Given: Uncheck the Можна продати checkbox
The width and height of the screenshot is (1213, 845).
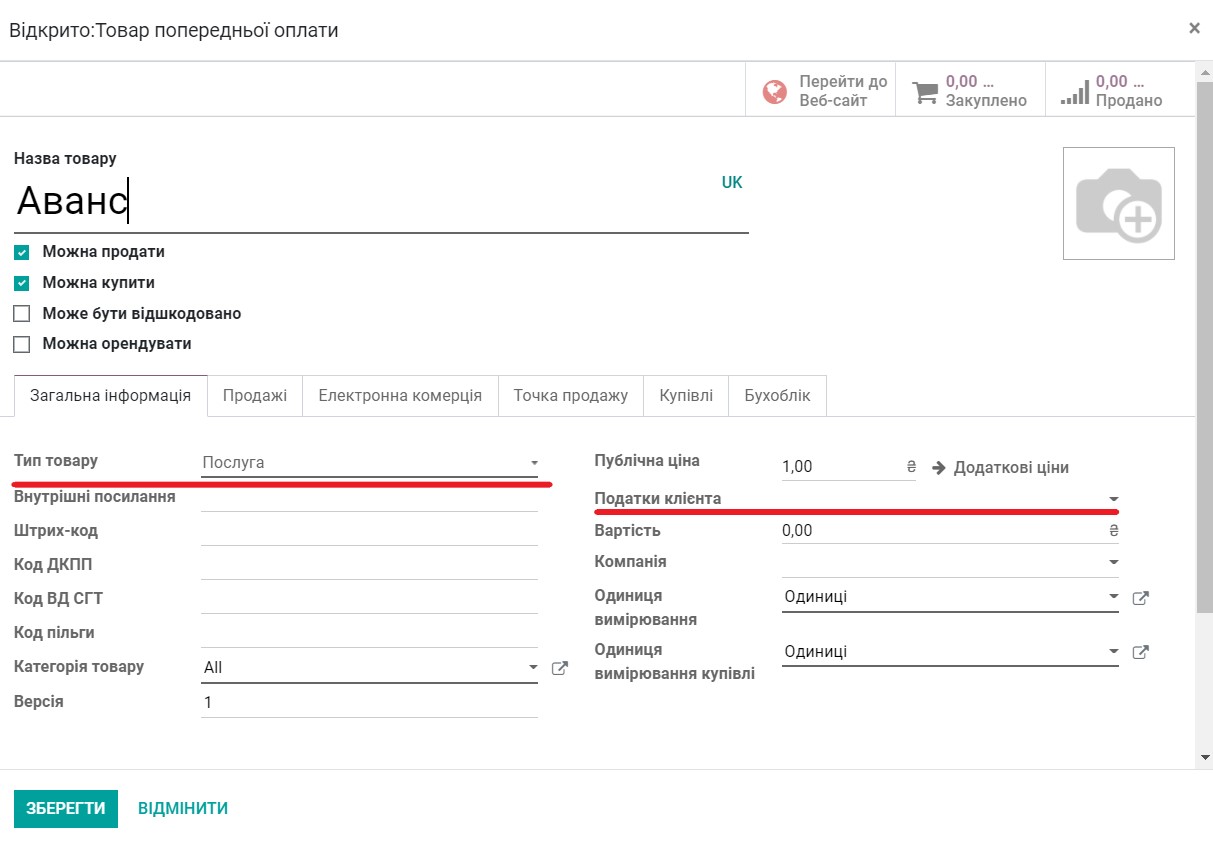Looking at the screenshot, I should coord(21,252).
